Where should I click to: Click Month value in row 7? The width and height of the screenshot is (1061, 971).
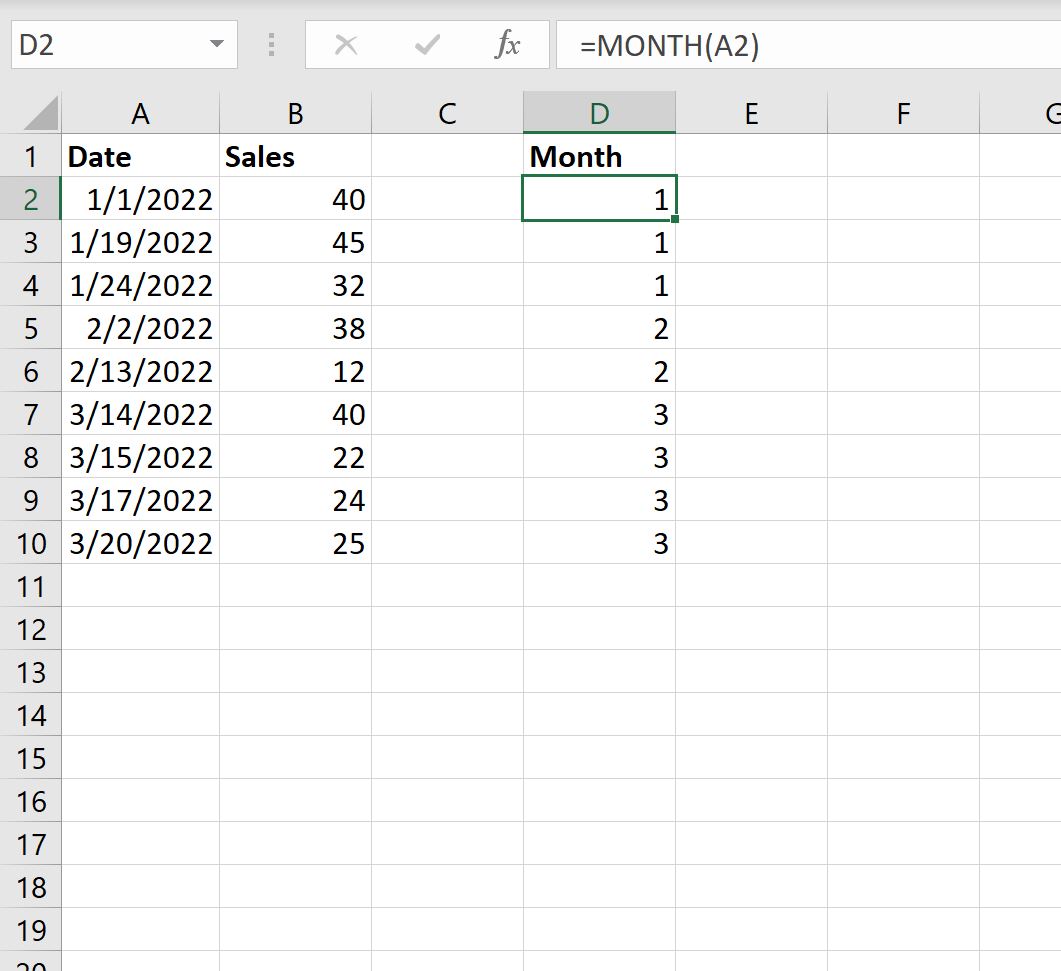point(600,414)
